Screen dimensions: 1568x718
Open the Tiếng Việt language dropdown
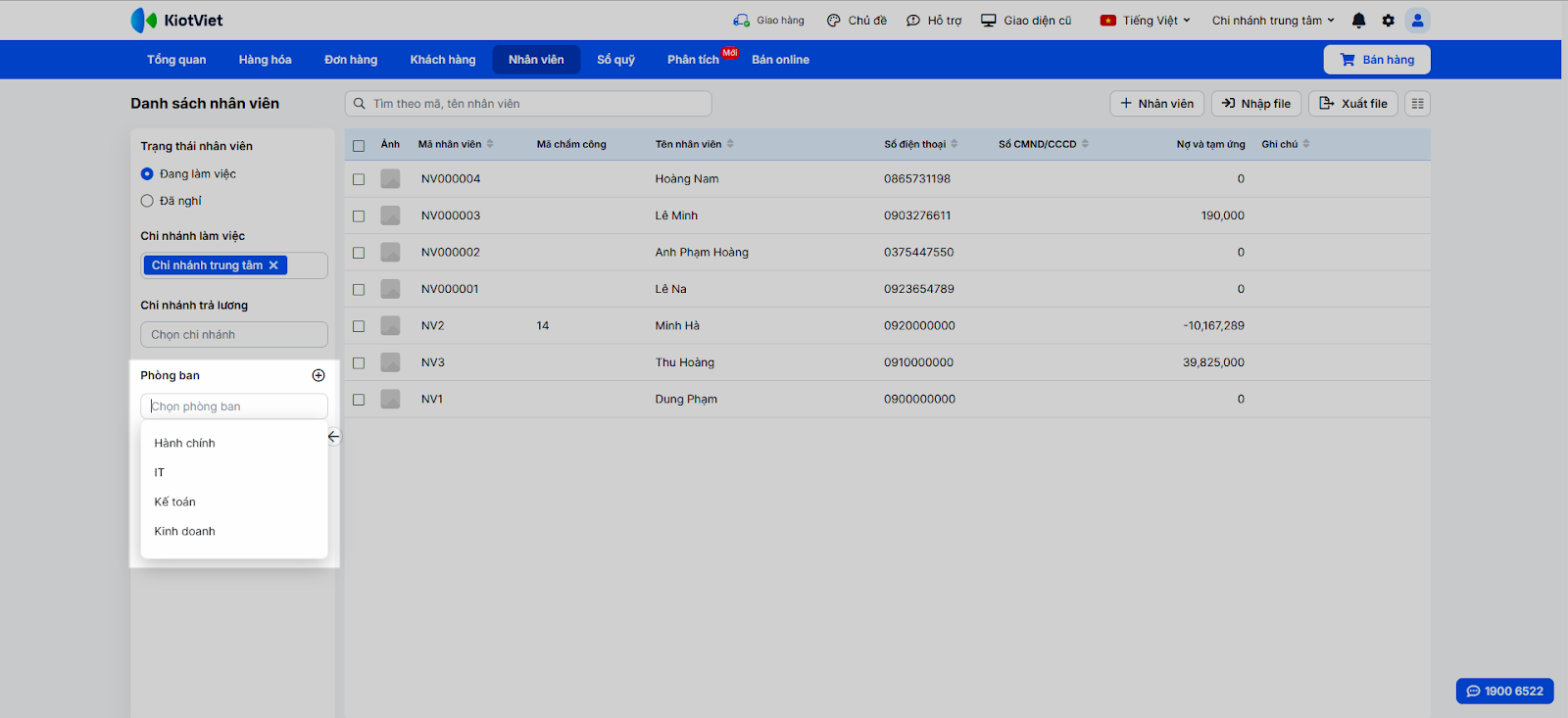point(1145,21)
